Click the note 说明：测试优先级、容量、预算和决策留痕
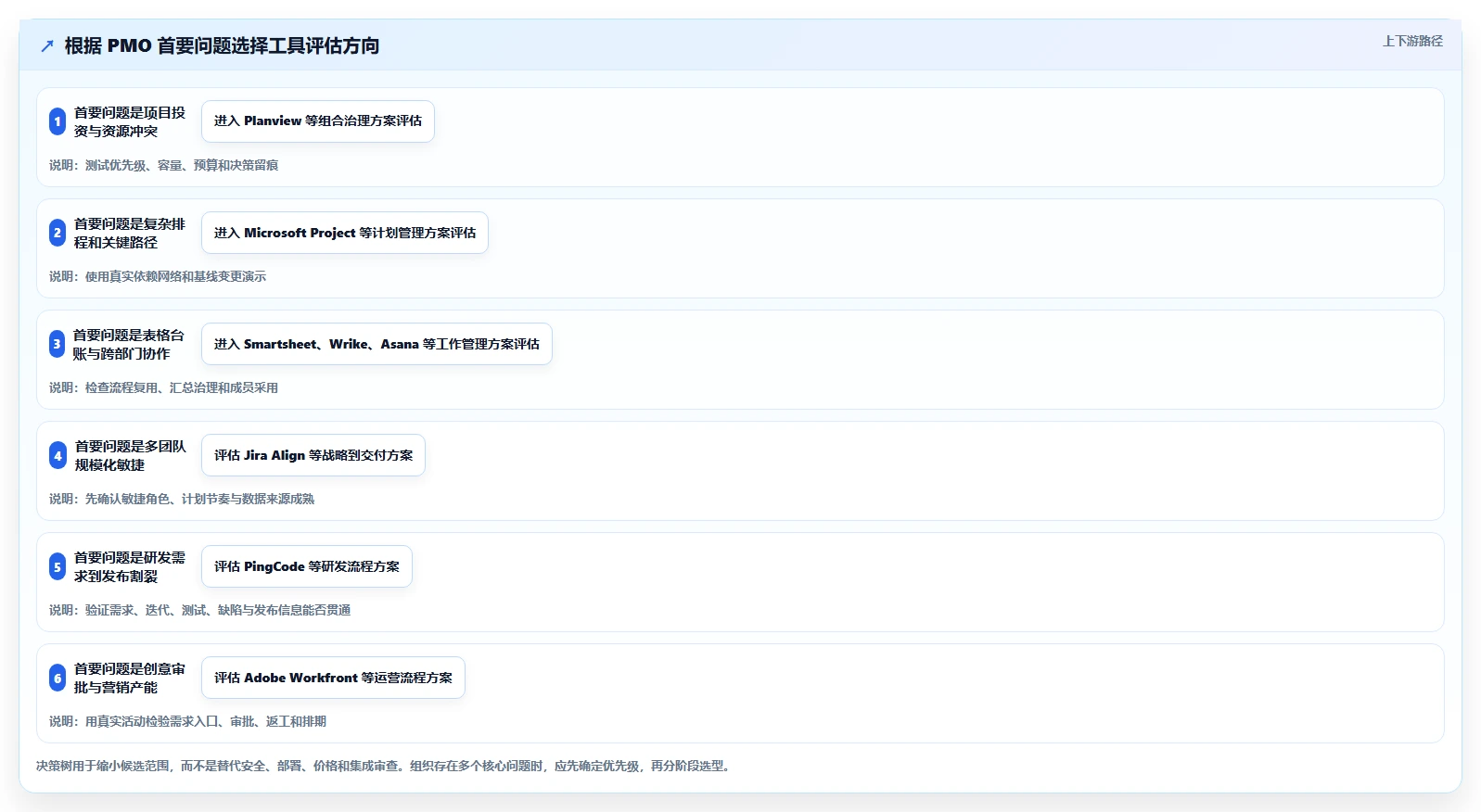The height and width of the screenshot is (812, 1481). coord(164,165)
